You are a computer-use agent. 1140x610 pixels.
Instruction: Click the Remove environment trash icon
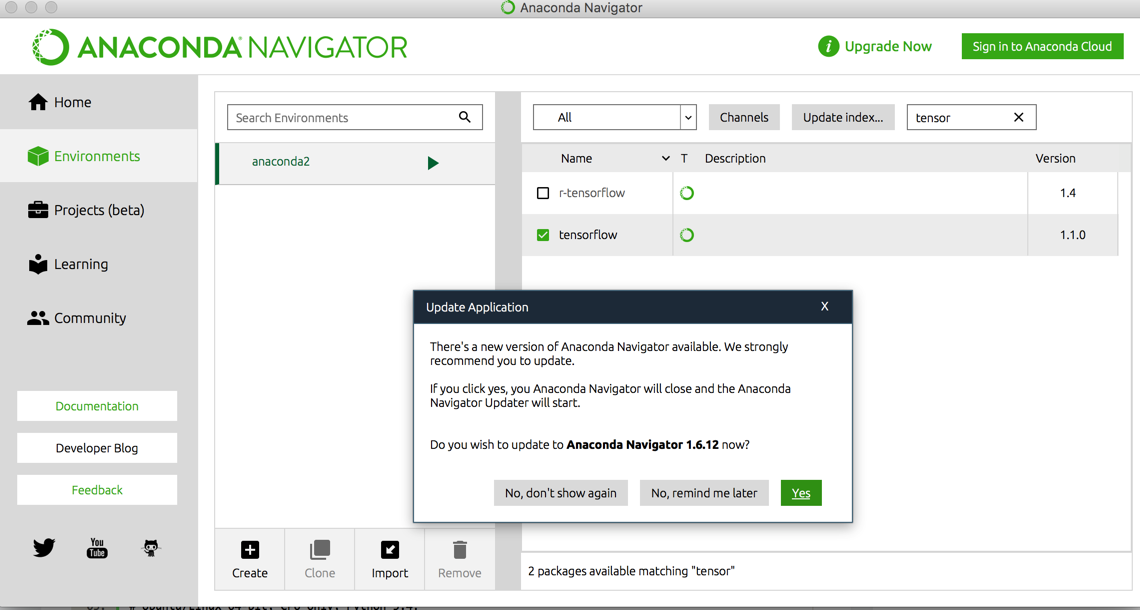click(459, 550)
